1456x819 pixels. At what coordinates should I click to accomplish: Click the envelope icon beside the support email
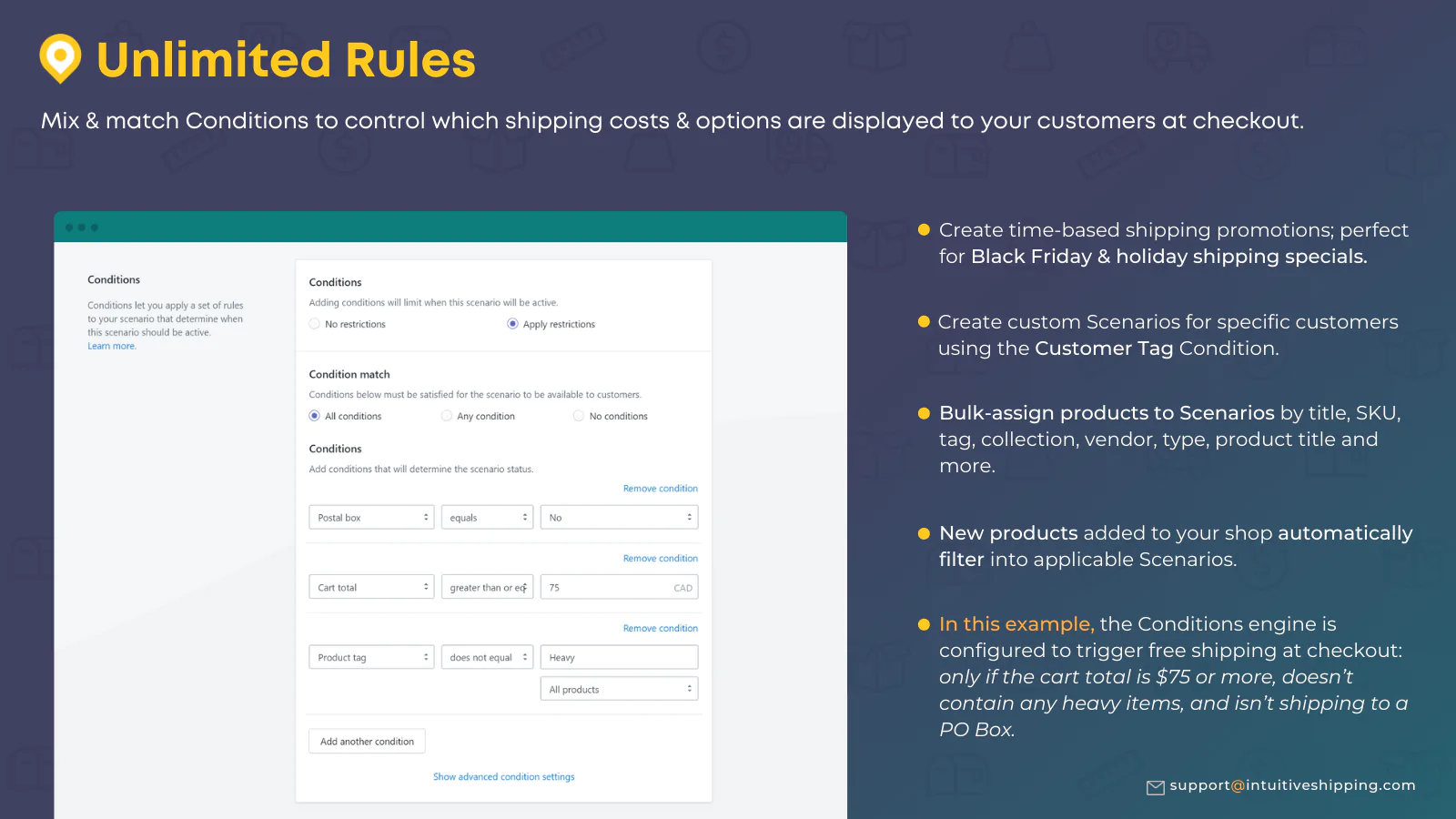pyautogui.click(x=1156, y=787)
